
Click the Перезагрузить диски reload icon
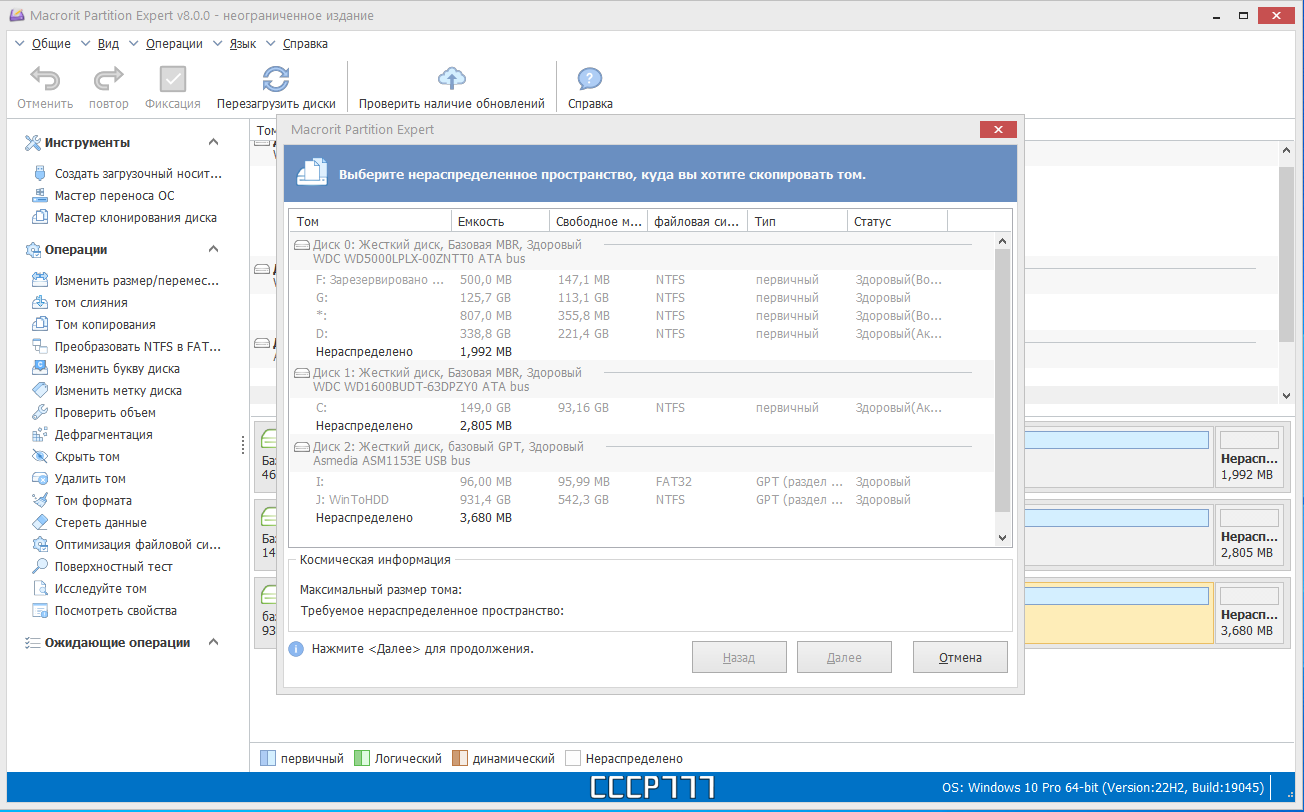[x=276, y=79]
